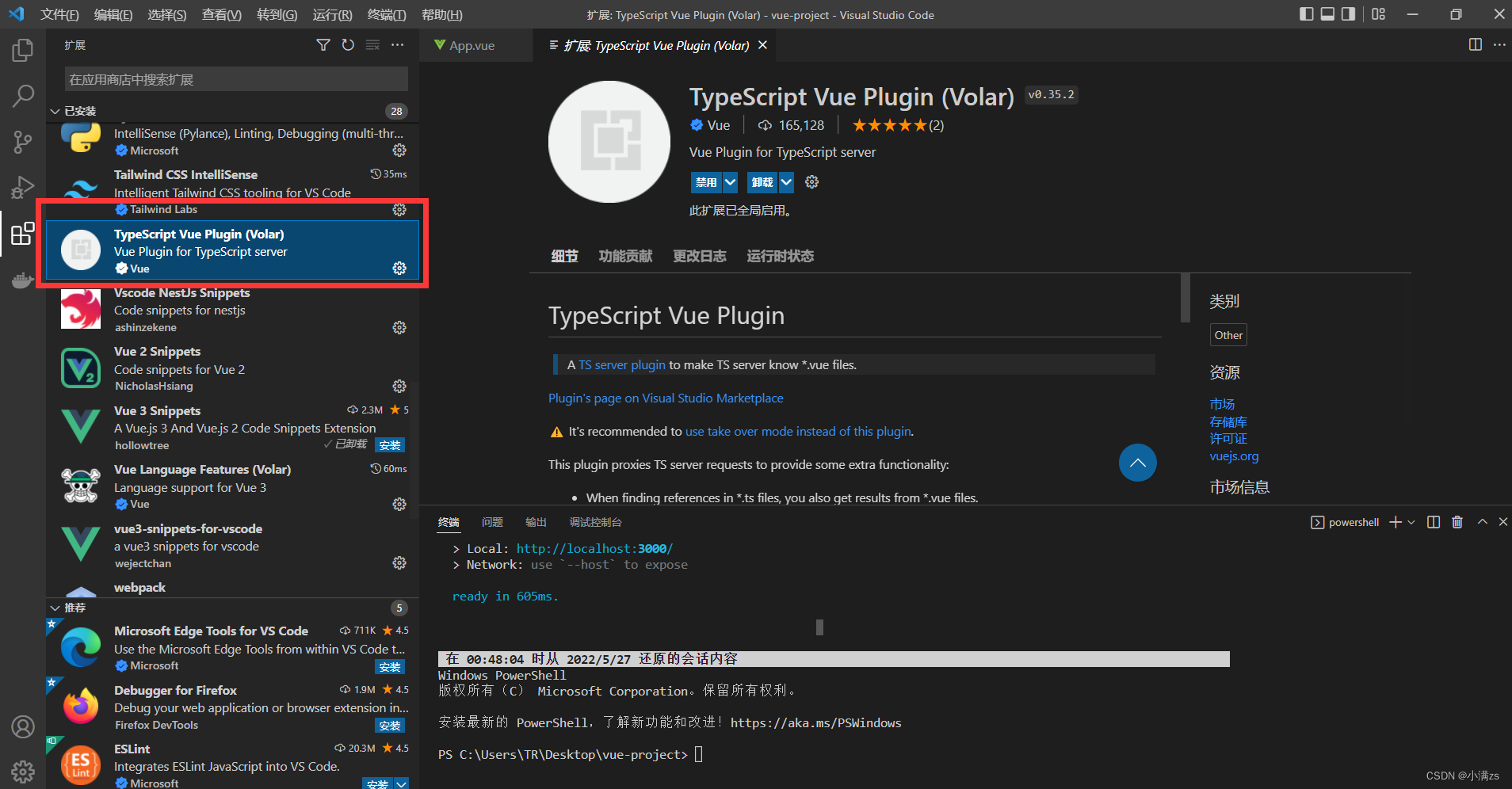This screenshot has width=1512, height=789.
Task: Open the Manage gear in activity bar
Action: [23, 771]
